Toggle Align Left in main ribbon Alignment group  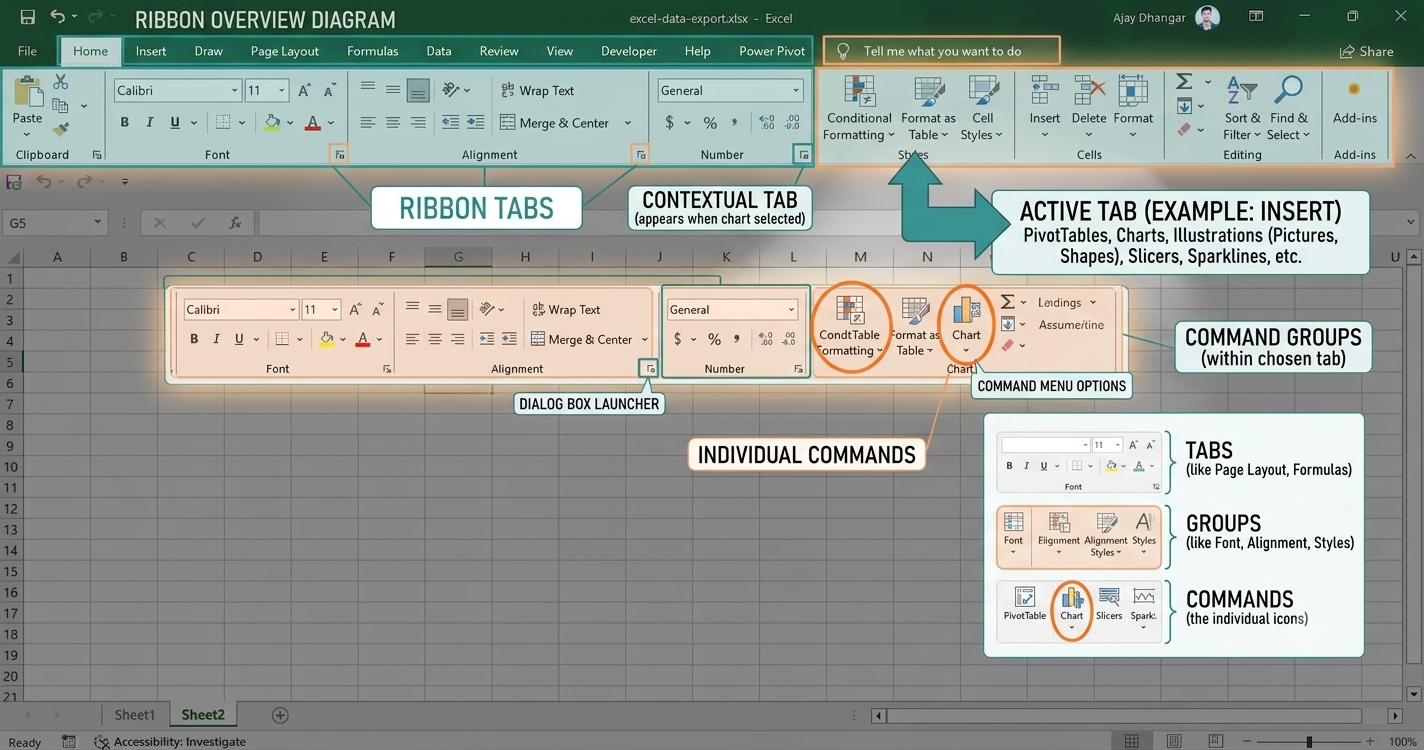[368, 122]
